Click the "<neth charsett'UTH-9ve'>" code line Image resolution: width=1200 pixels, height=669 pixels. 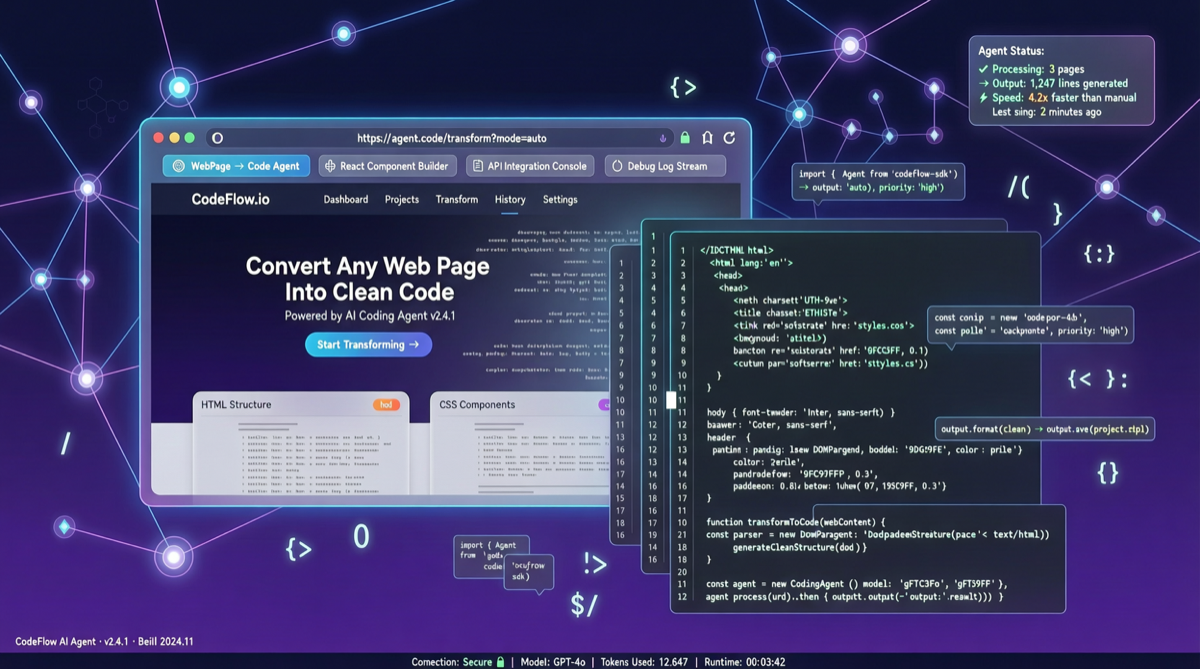[791, 300]
